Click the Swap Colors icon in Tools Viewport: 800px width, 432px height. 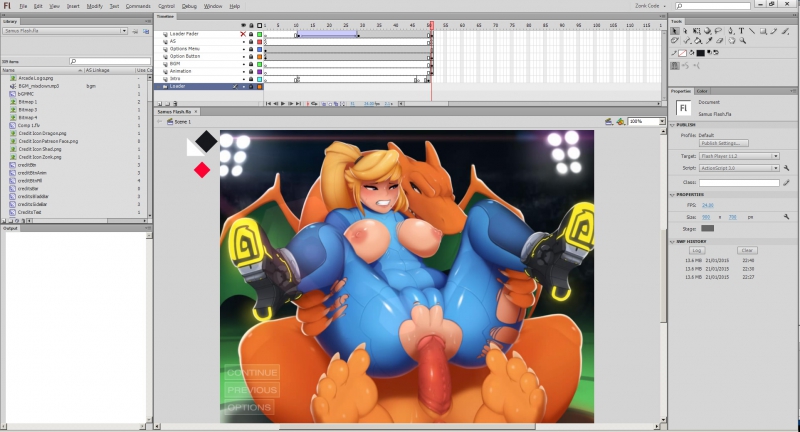point(717,53)
